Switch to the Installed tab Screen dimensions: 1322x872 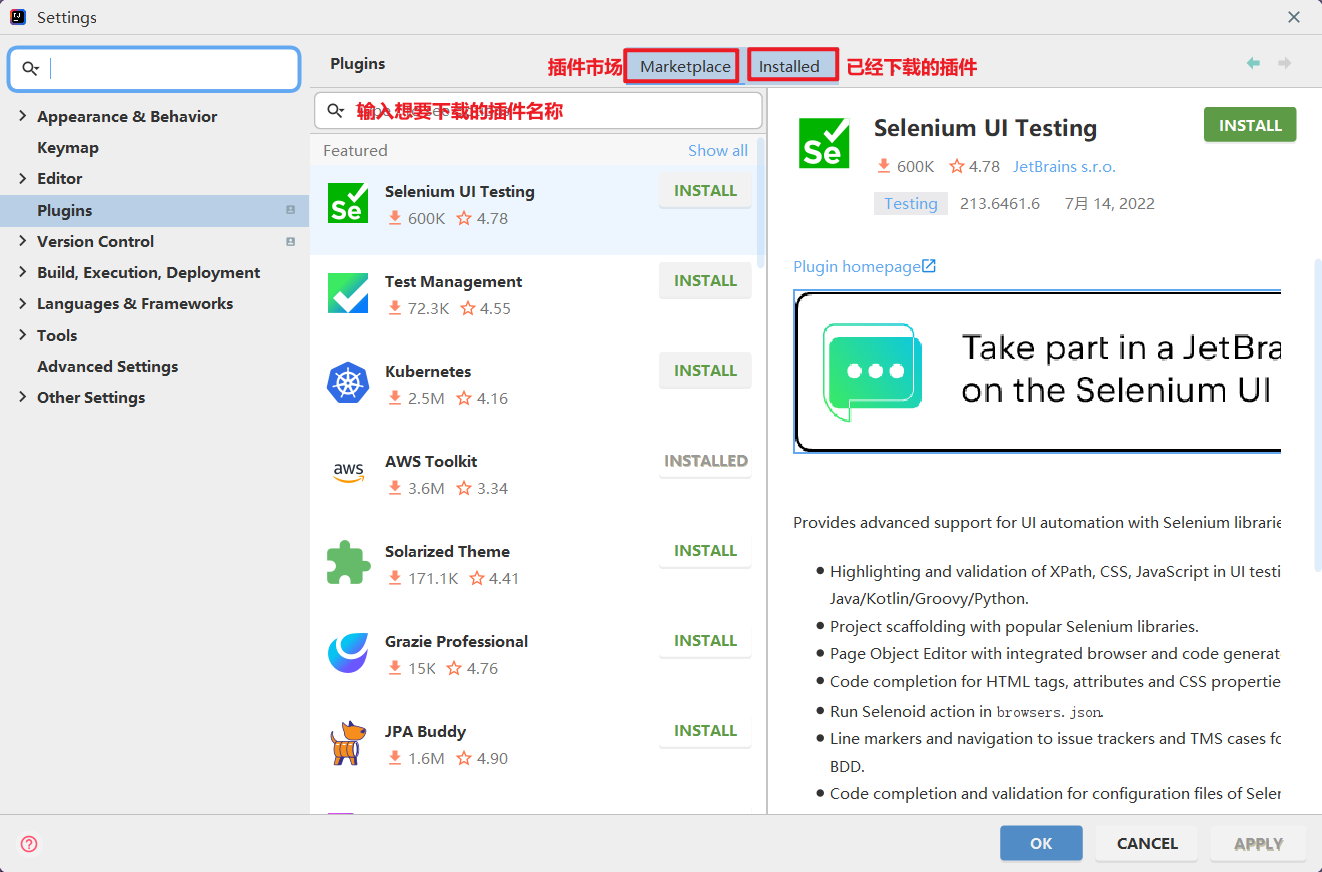pyautogui.click(x=789, y=66)
